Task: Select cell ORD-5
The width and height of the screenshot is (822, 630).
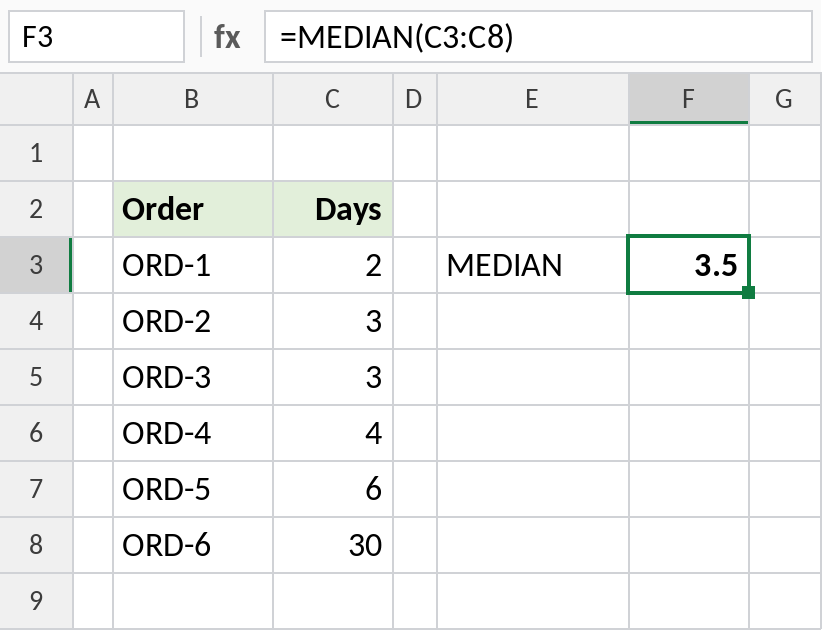Action: point(193,490)
